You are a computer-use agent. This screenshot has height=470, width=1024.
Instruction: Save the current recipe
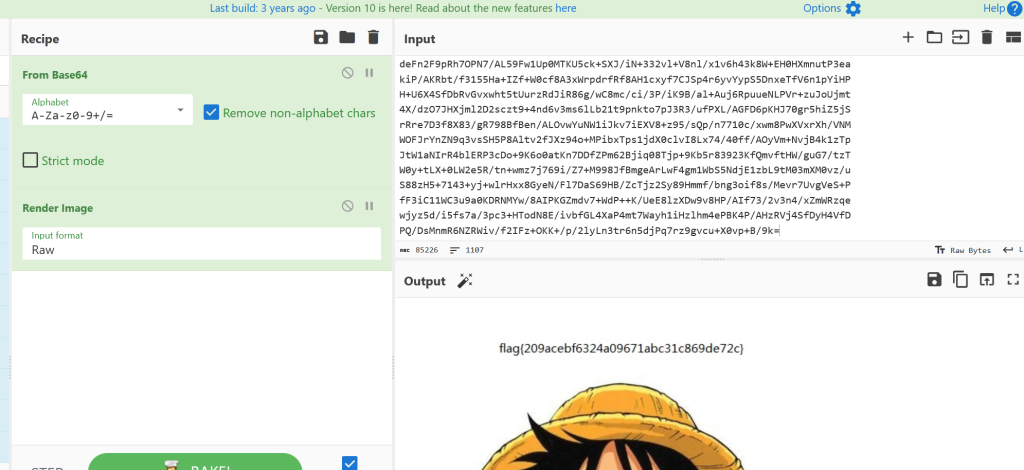point(320,38)
